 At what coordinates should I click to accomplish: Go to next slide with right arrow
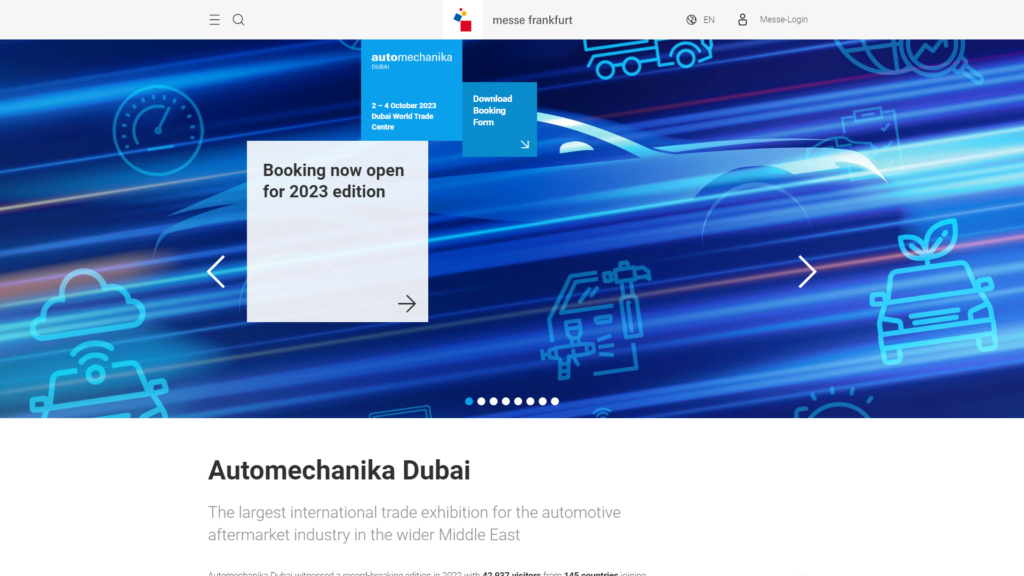tap(807, 272)
